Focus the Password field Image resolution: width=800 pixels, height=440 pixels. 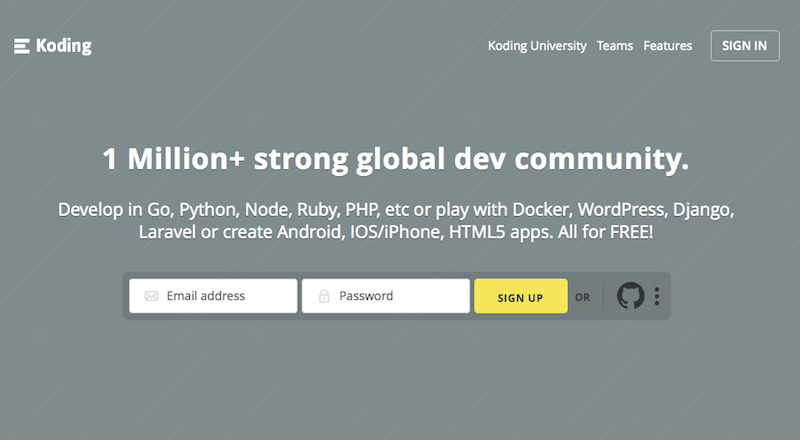tap(386, 296)
